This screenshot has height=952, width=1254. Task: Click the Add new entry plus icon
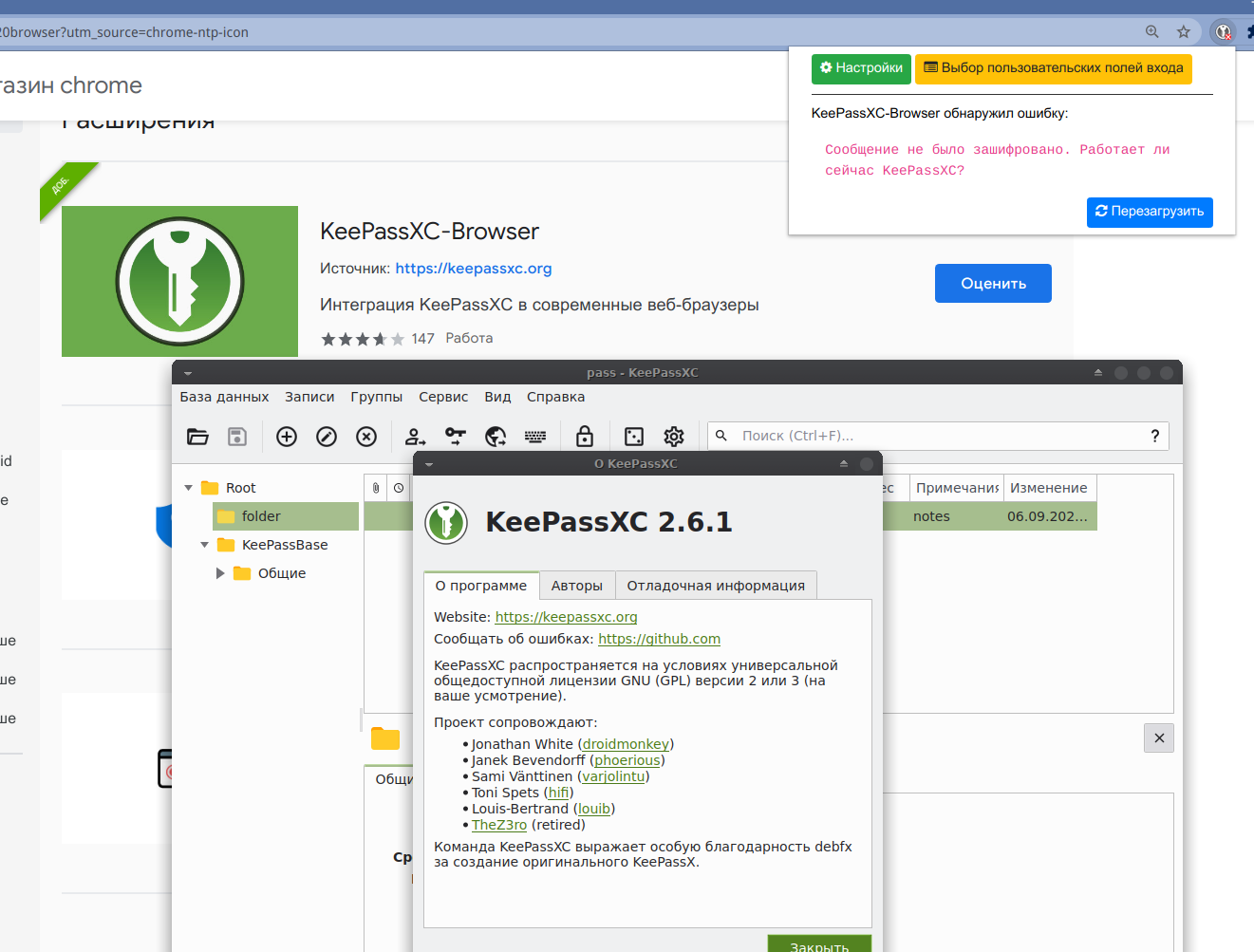[287, 437]
